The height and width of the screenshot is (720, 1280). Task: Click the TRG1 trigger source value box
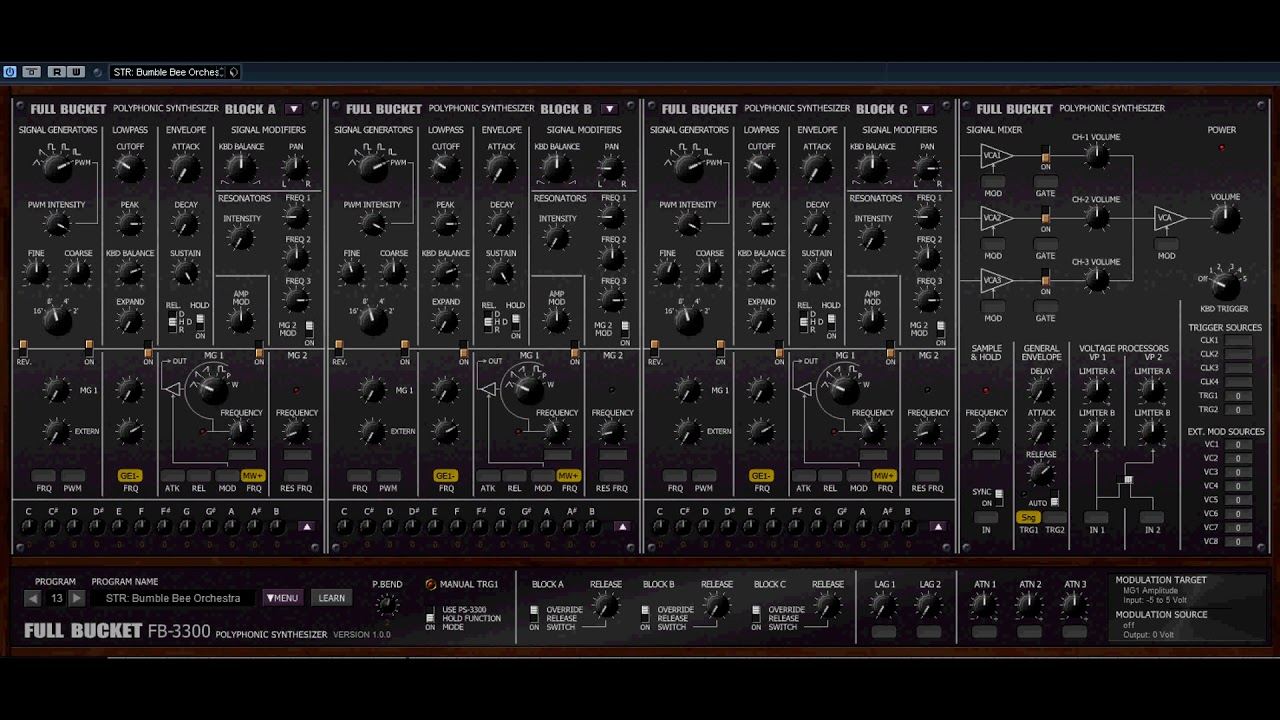pyautogui.click(x=1238, y=396)
